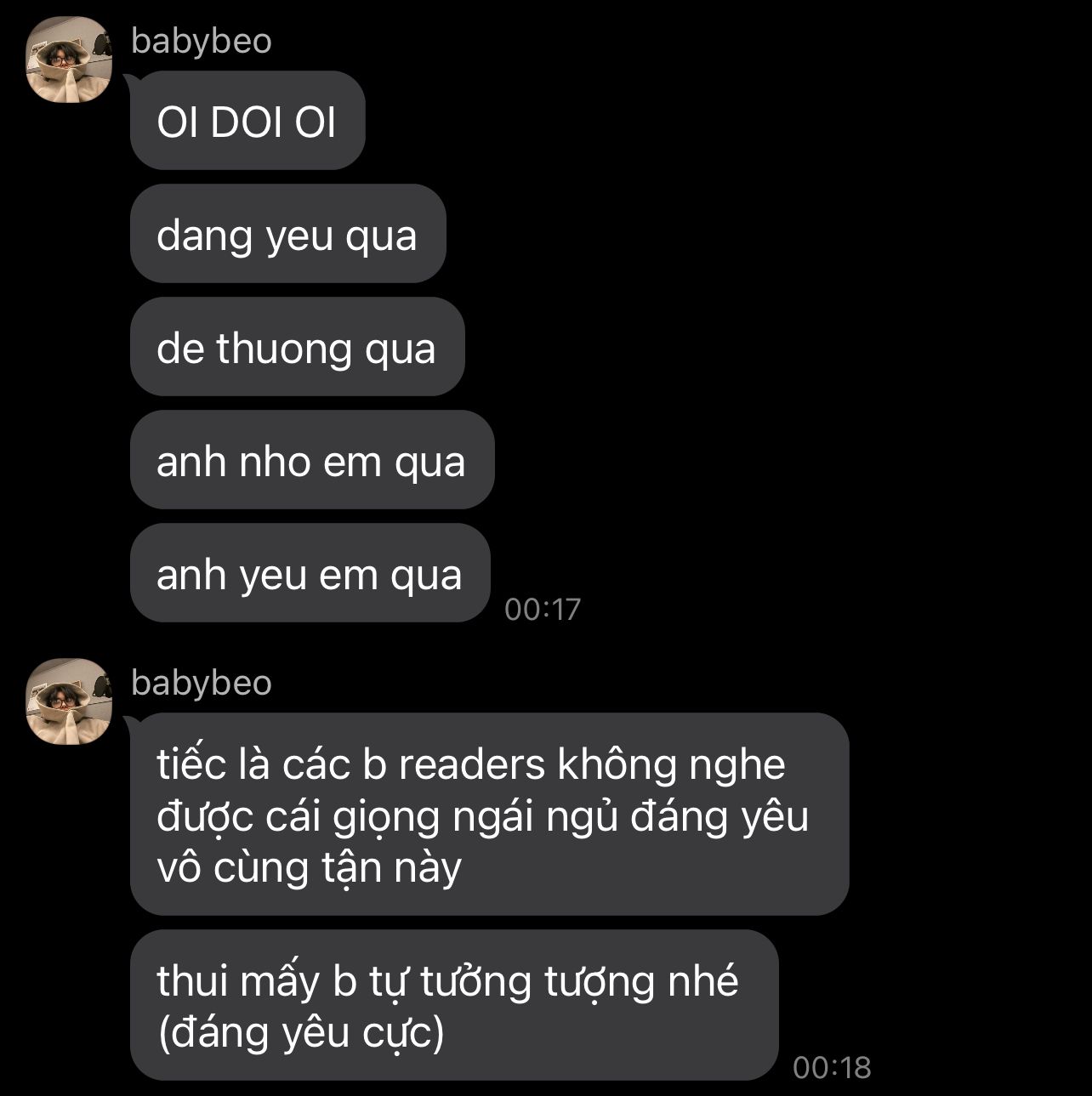Click the word "thuong" in third bubble
The height and width of the screenshot is (1096, 1092).
(284, 349)
